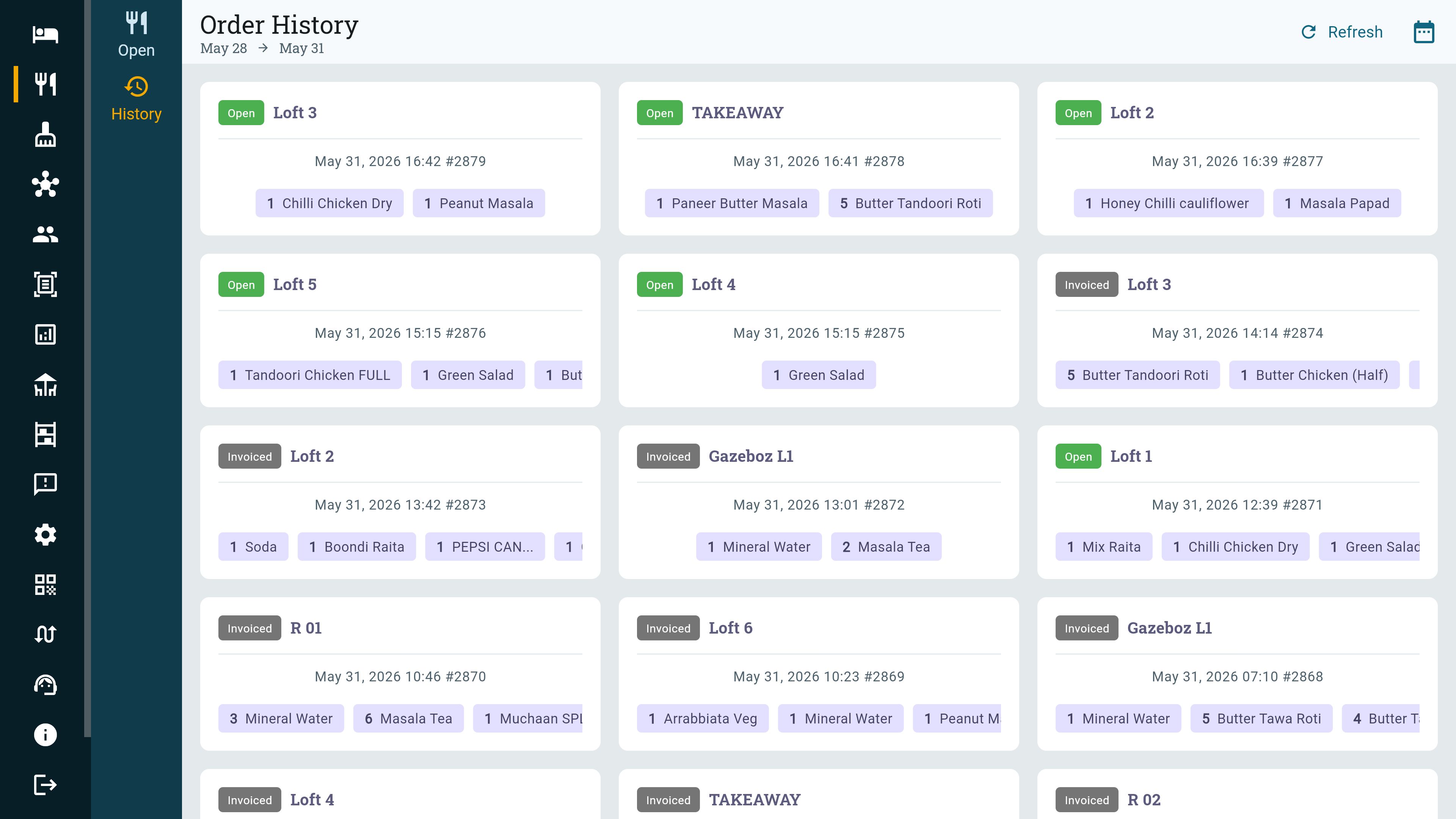Select Paneer Butter Masala item chip
1456x819 pixels.
click(732, 204)
